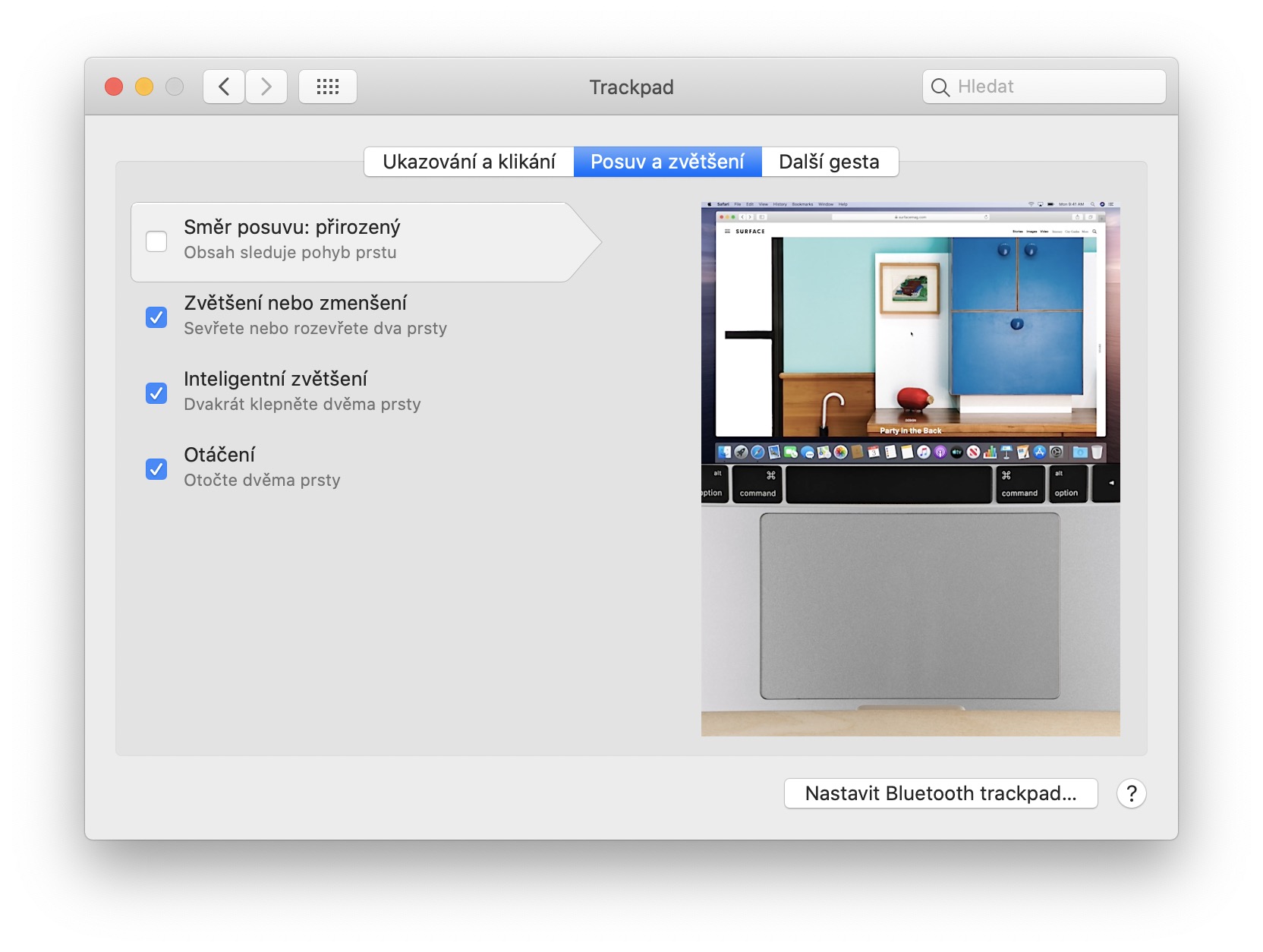Close the Trackpad window with red button
1263x952 pixels.
(x=114, y=87)
